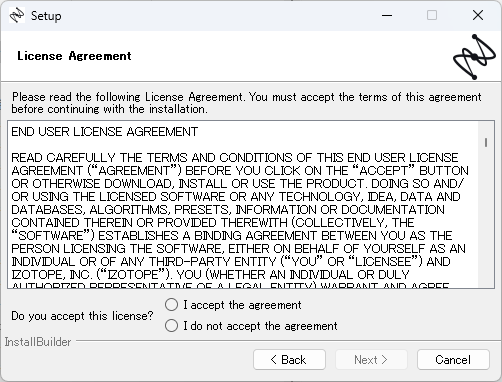Click the Next button
The height and width of the screenshot is (382, 502).
pyautogui.click(x=371, y=360)
